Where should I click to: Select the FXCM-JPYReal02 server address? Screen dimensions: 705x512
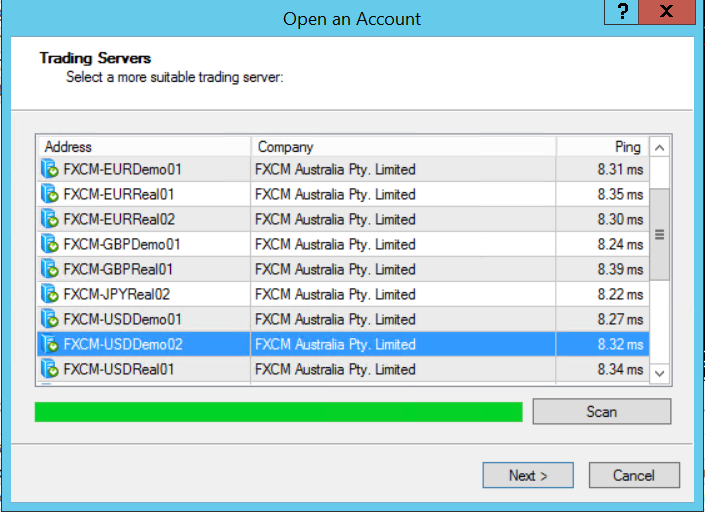click(x=117, y=294)
